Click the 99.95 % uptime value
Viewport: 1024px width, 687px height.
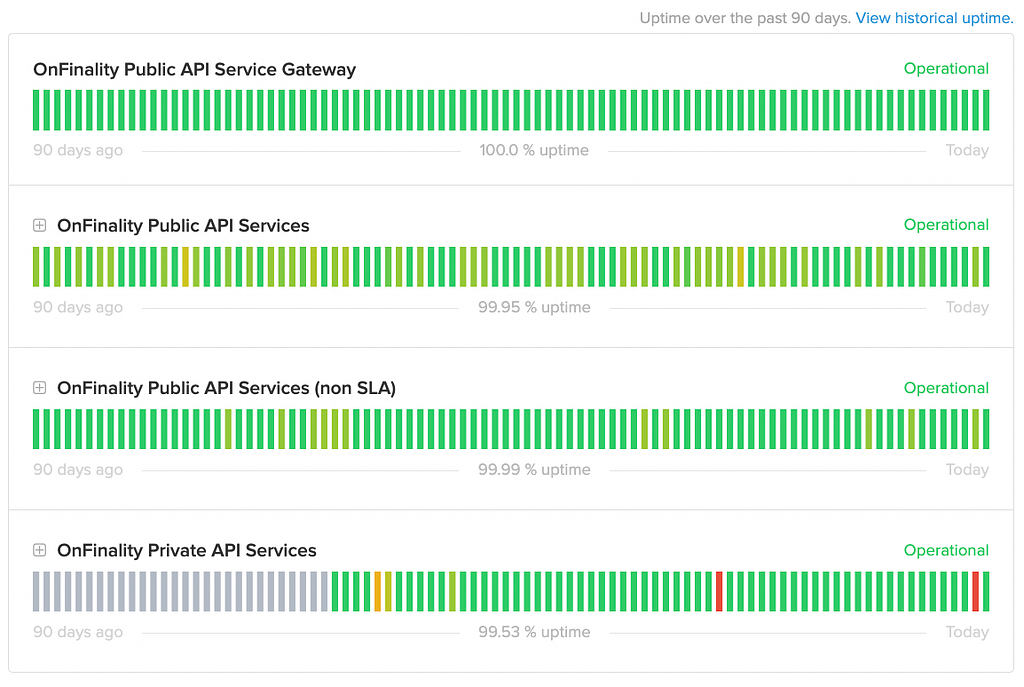534,307
